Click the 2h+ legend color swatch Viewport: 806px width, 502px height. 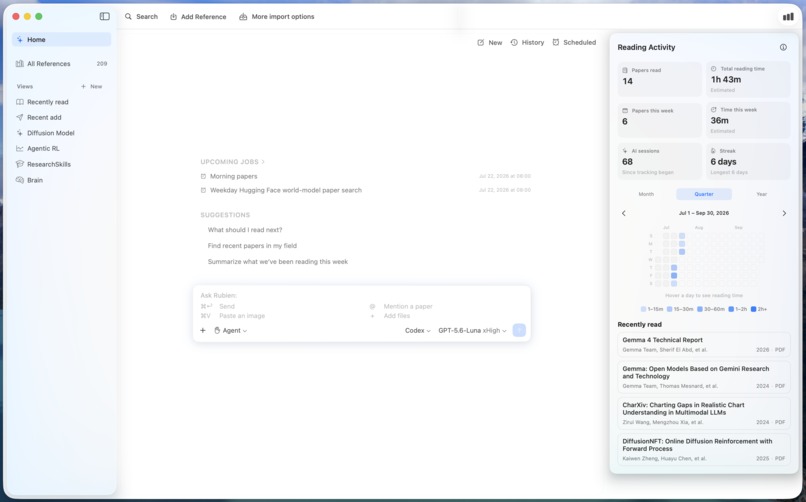[753, 309]
